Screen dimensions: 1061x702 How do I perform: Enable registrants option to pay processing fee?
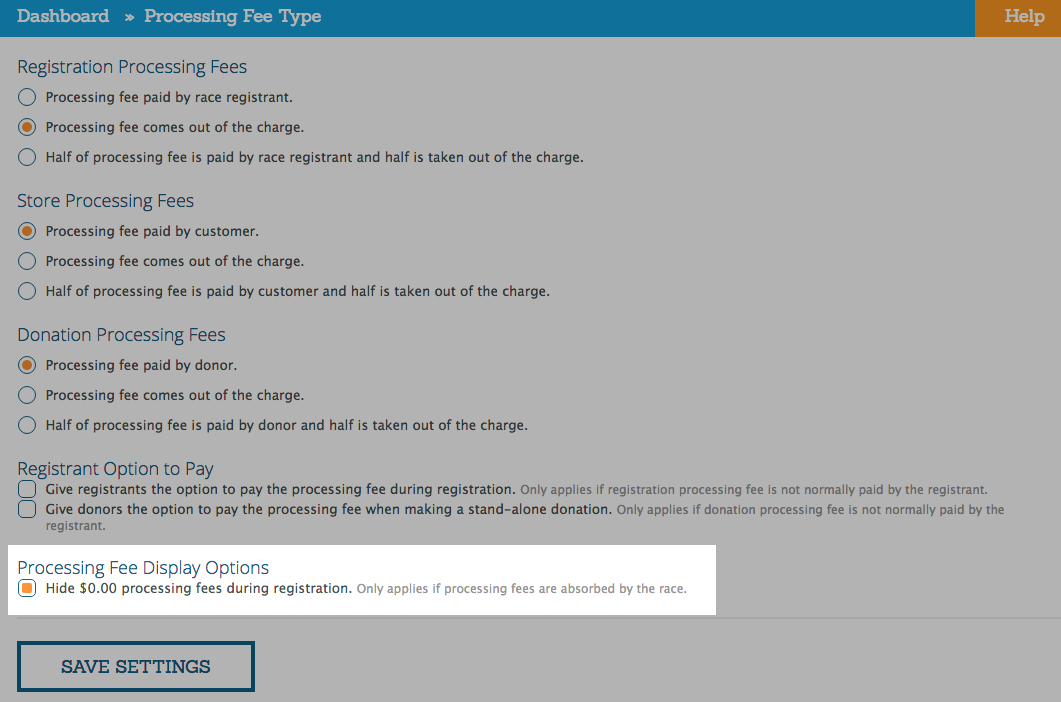[x=26, y=489]
